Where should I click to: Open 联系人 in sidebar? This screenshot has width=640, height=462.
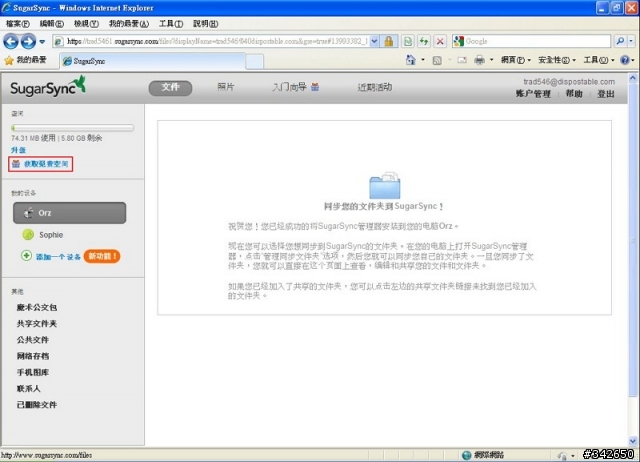(x=29, y=389)
